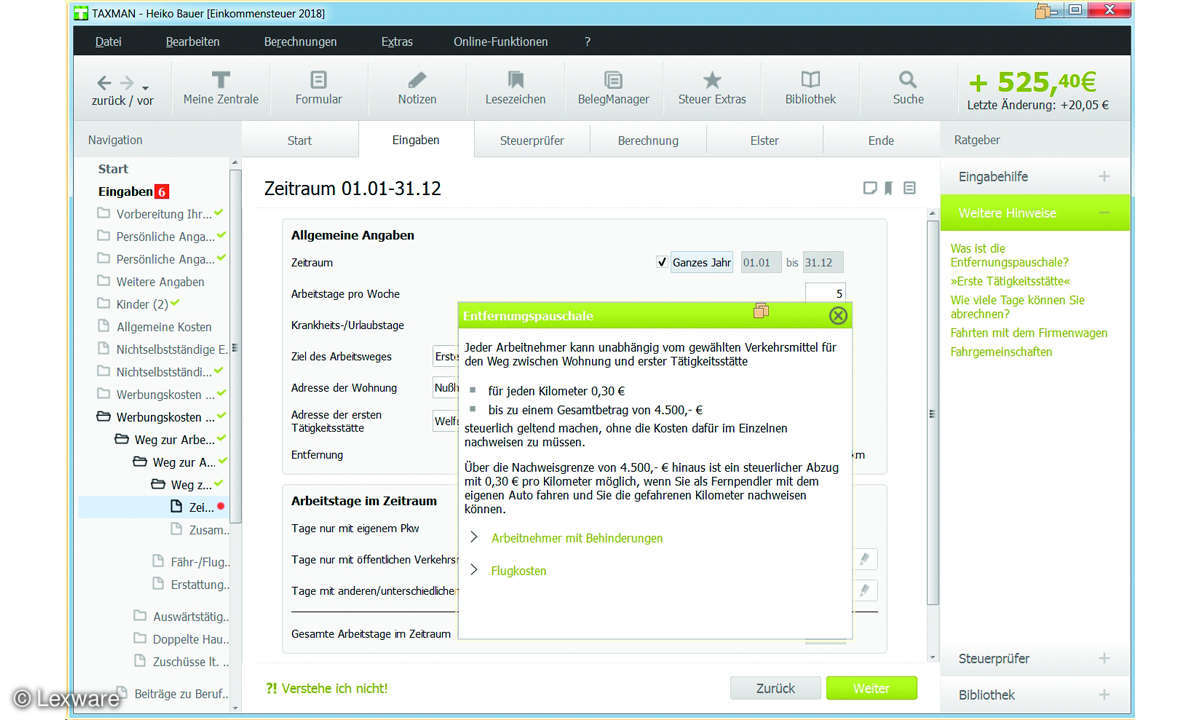Open Fahrten mit dem Firmenwagen link
The width and height of the screenshot is (1200, 720).
click(1029, 333)
